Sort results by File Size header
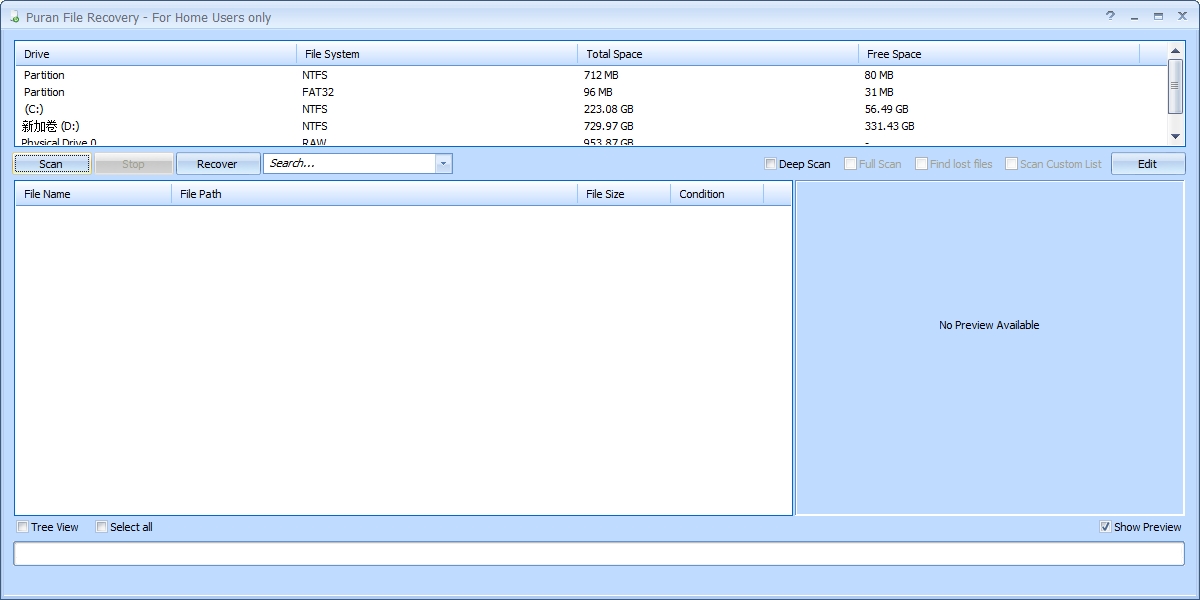 point(624,194)
